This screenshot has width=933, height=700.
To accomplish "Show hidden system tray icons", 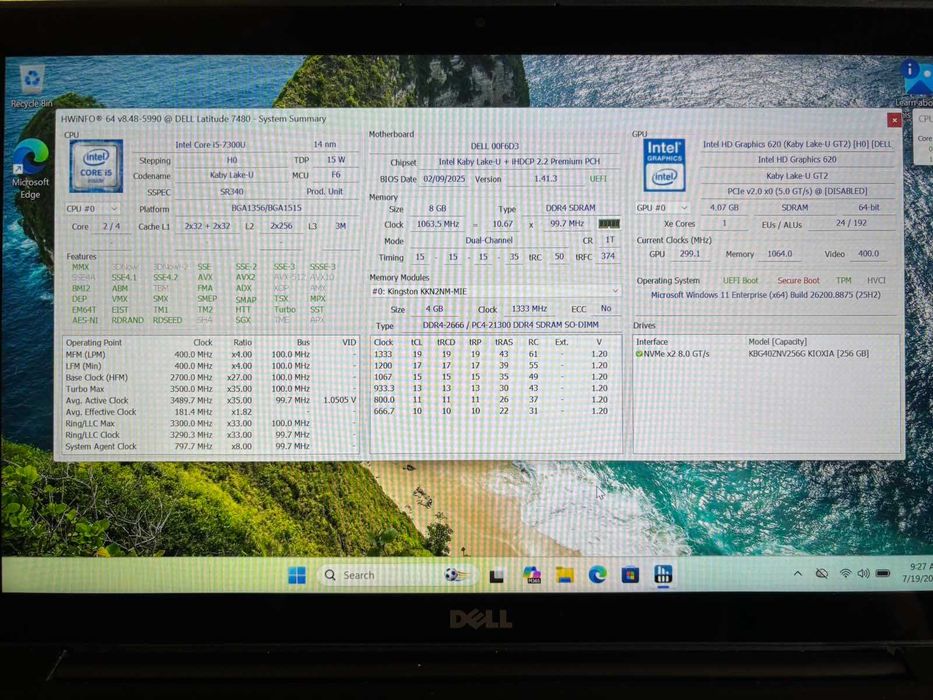I will [797, 574].
